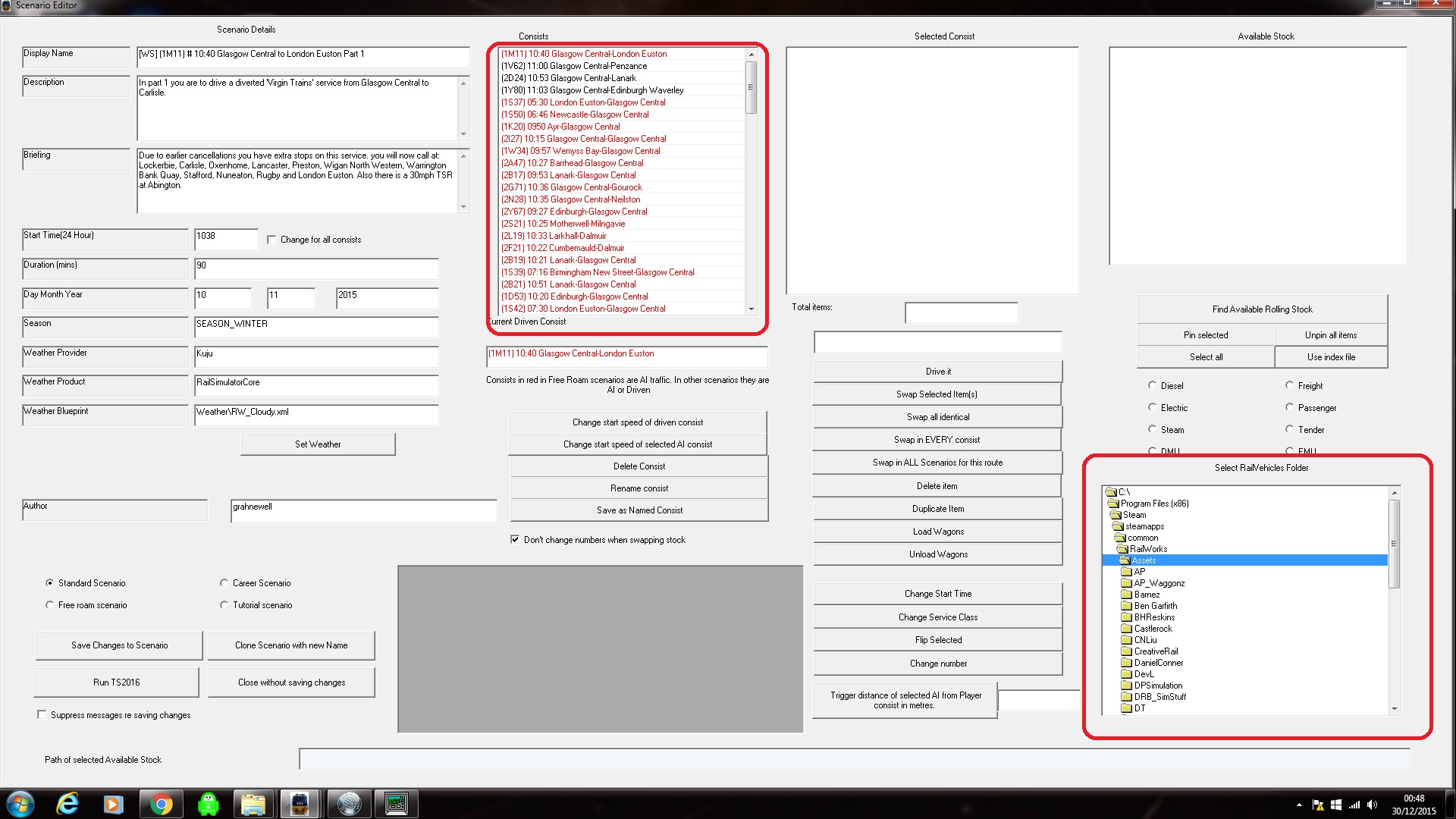Open the Windows Explorer taskbar icon

[253, 804]
